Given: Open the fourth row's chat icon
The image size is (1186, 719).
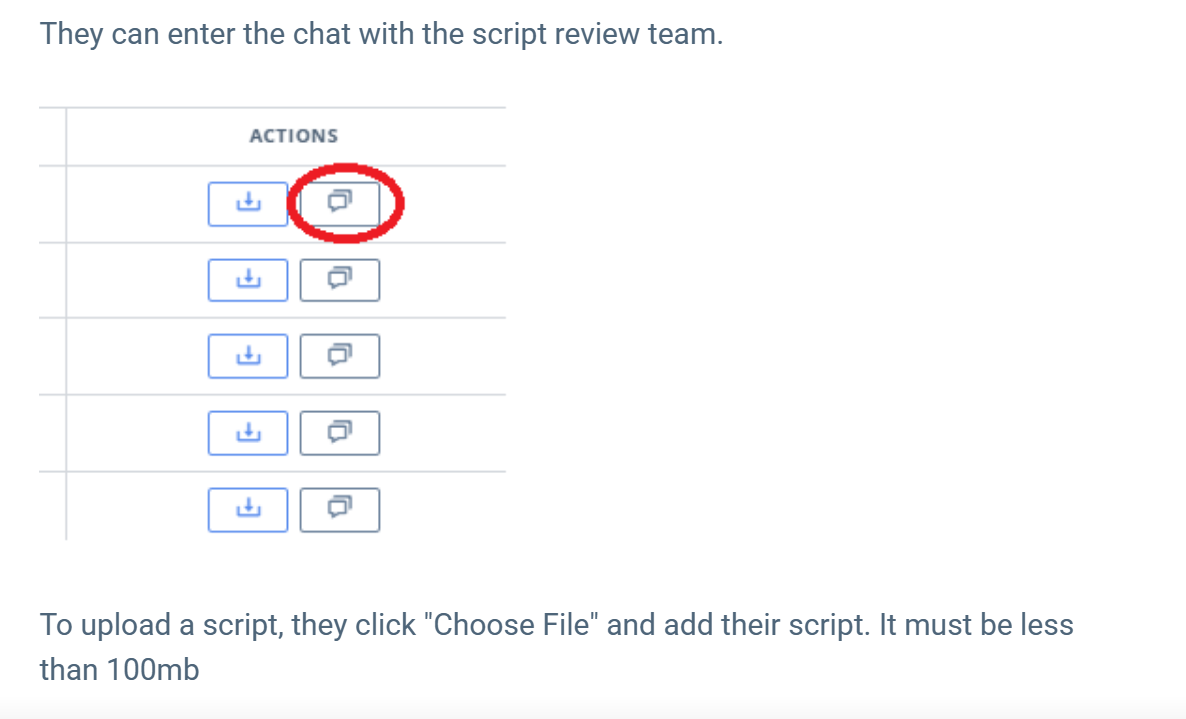Looking at the screenshot, I should (340, 433).
